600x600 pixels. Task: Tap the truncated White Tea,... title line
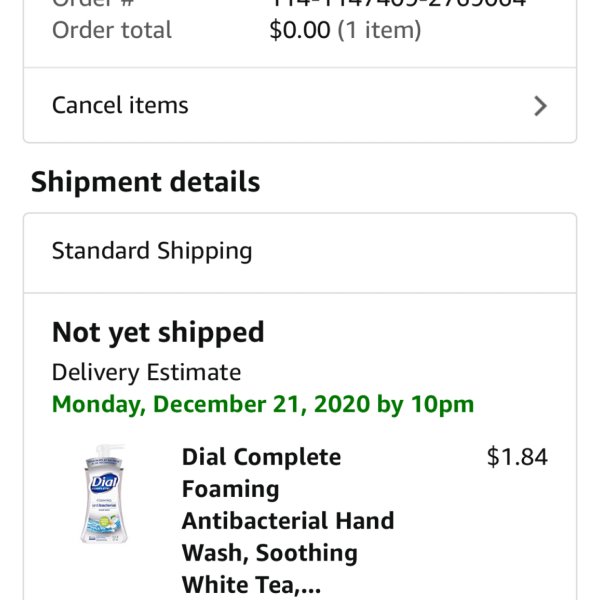coord(251,585)
